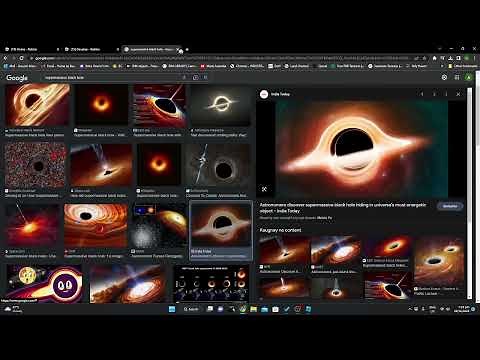Open Google quick settings gear
This screenshot has width=480, height=360.
pyautogui.click(x=444, y=77)
